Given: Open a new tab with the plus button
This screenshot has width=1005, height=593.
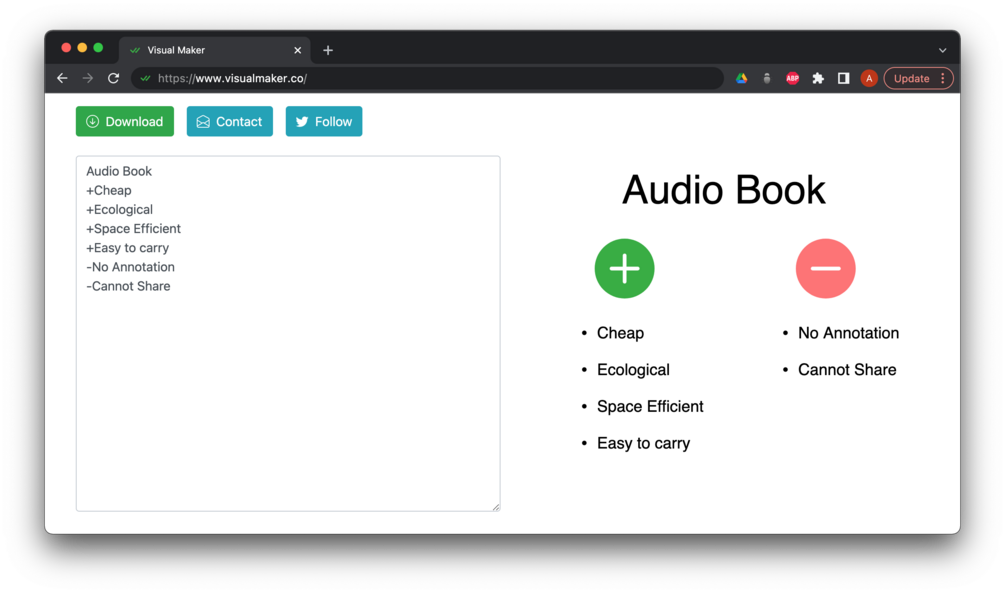Looking at the screenshot, I should coord(328,48).
